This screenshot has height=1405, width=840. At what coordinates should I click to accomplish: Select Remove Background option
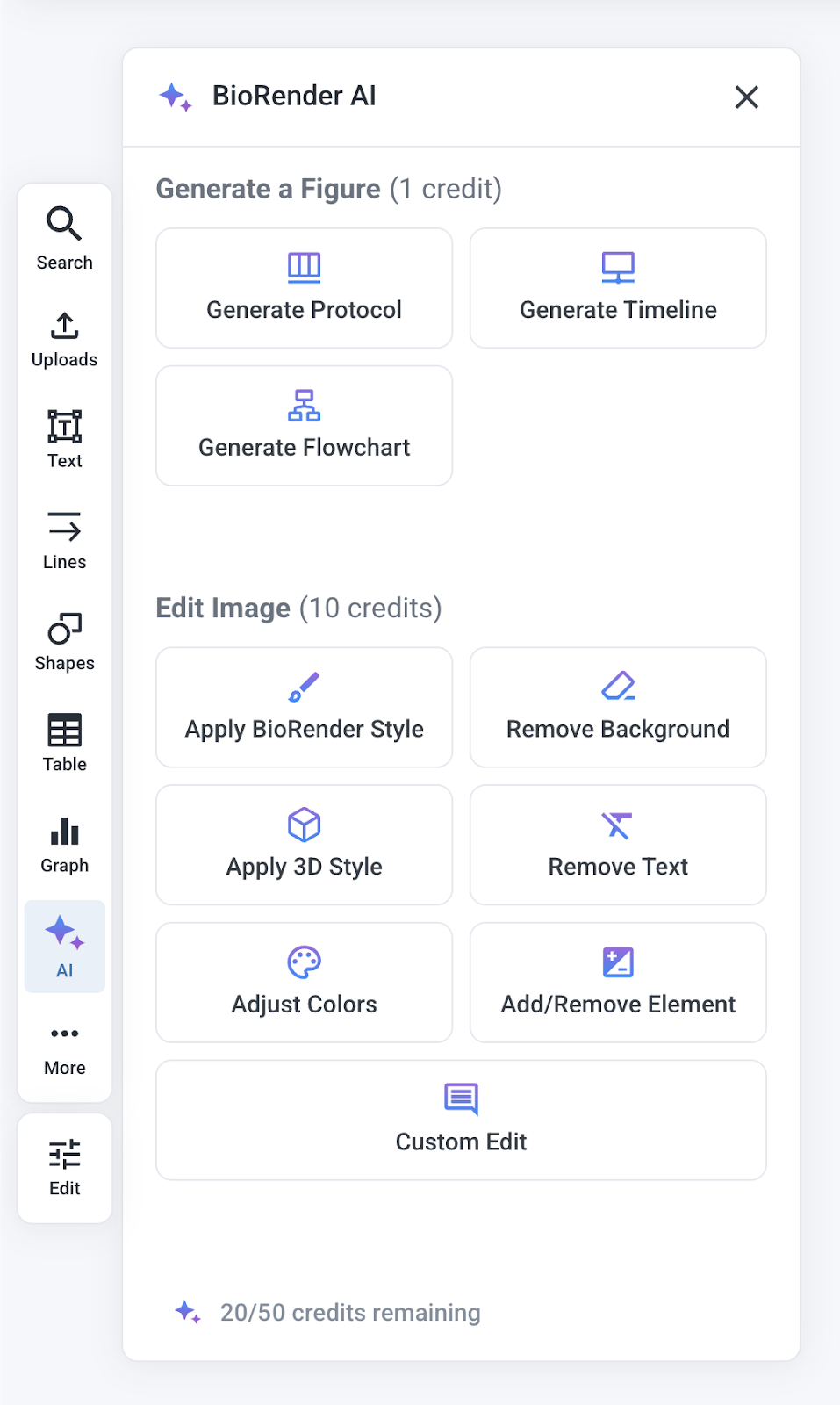pos(618,708)
